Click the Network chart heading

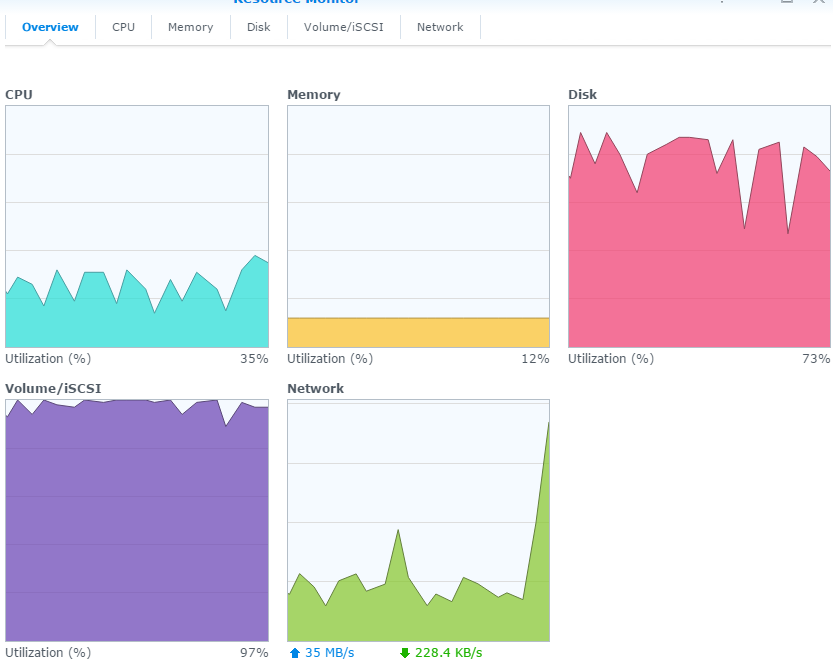tap(316, 388)
